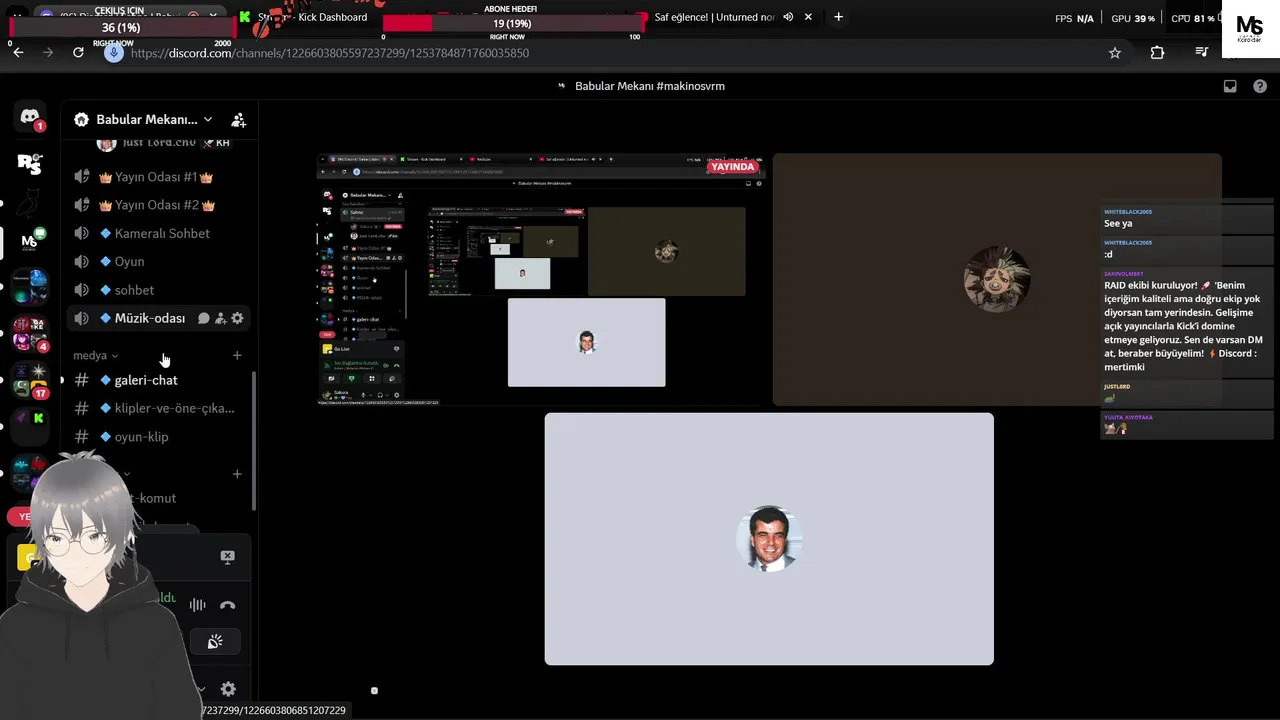Create invite for Müzik-odası channel
Screen dimensions: 1280x720
(x=220, y=318)
